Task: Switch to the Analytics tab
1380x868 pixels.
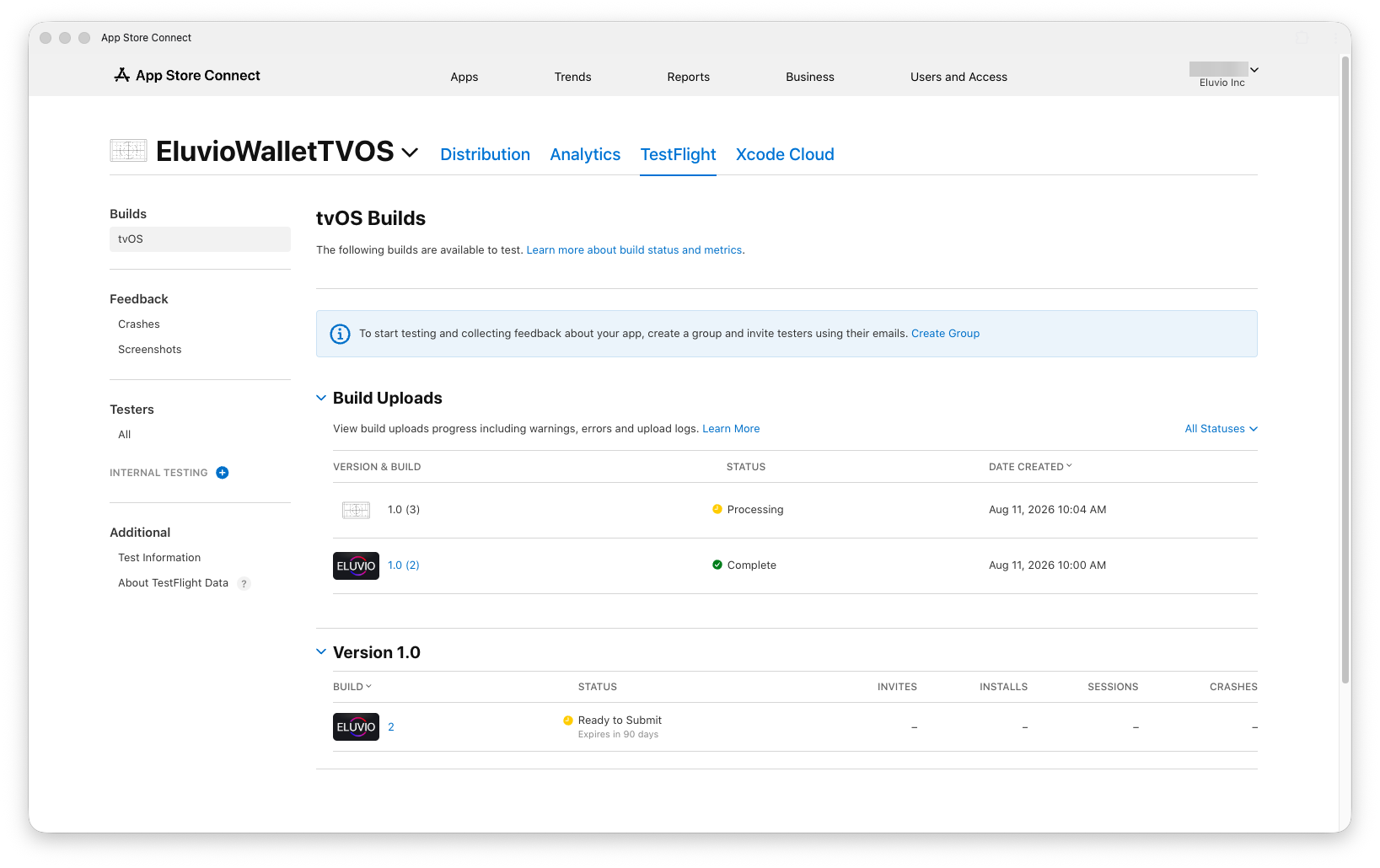Action: 585,154
